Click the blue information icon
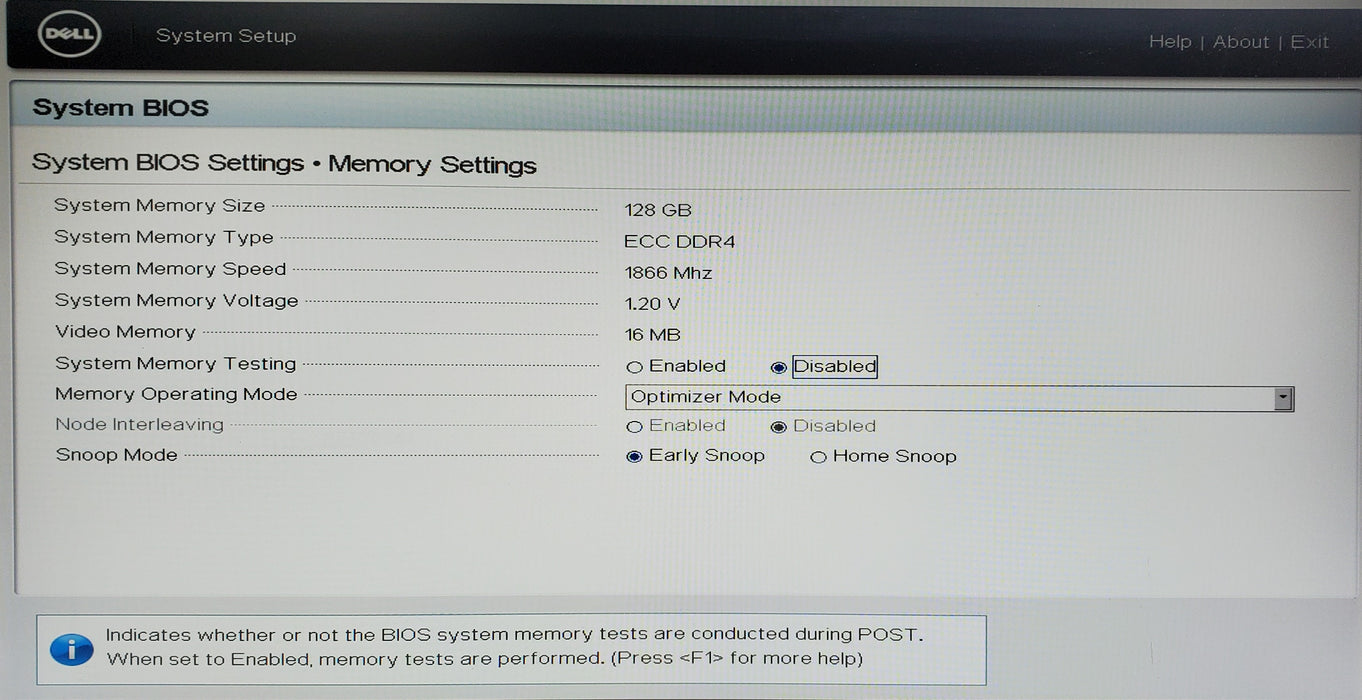The width and height of the screenshot is (1362, 700). coord(71,648)
